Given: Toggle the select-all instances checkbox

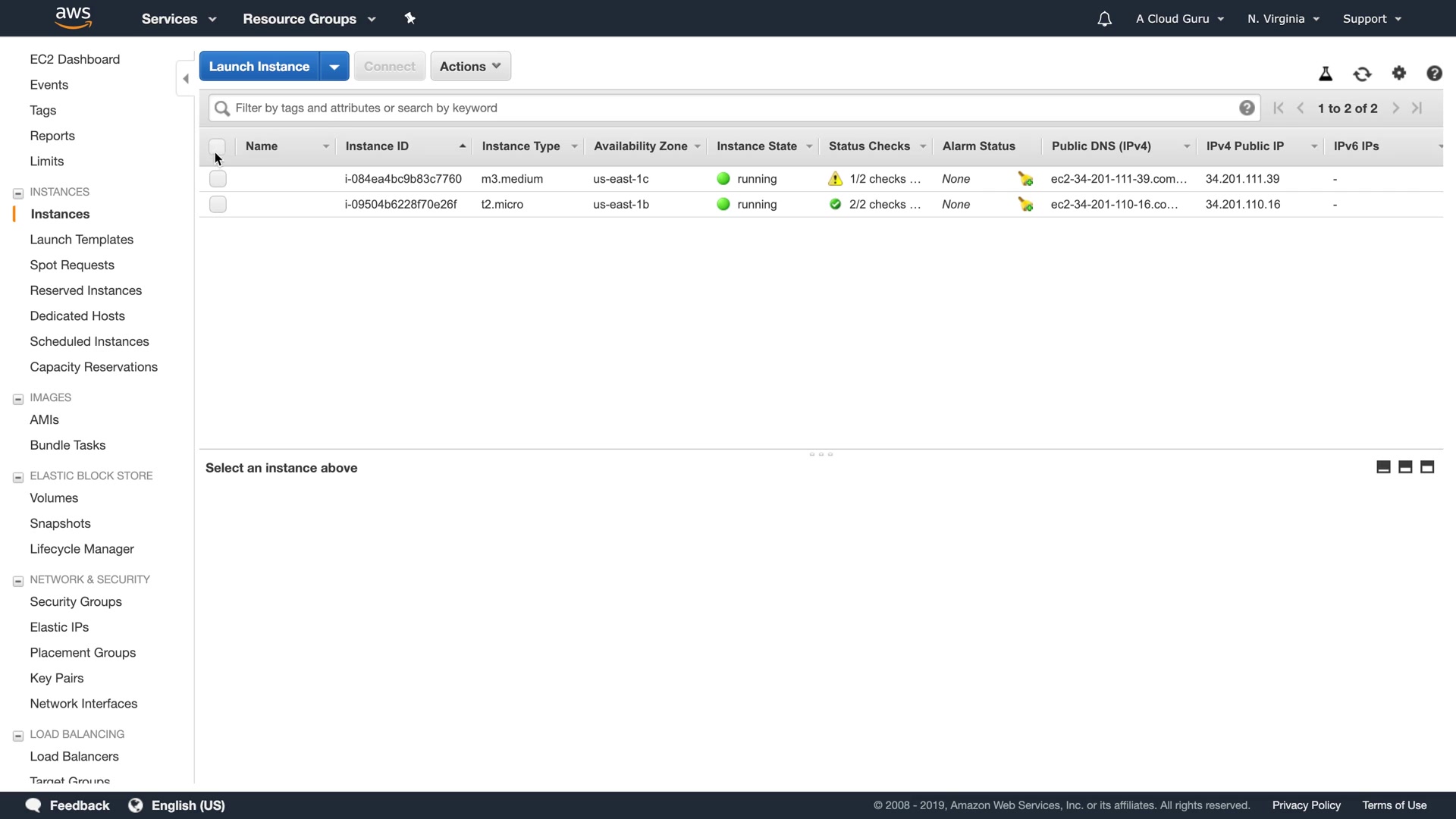Looking at the screenshot, I should (x=217, y=146).
